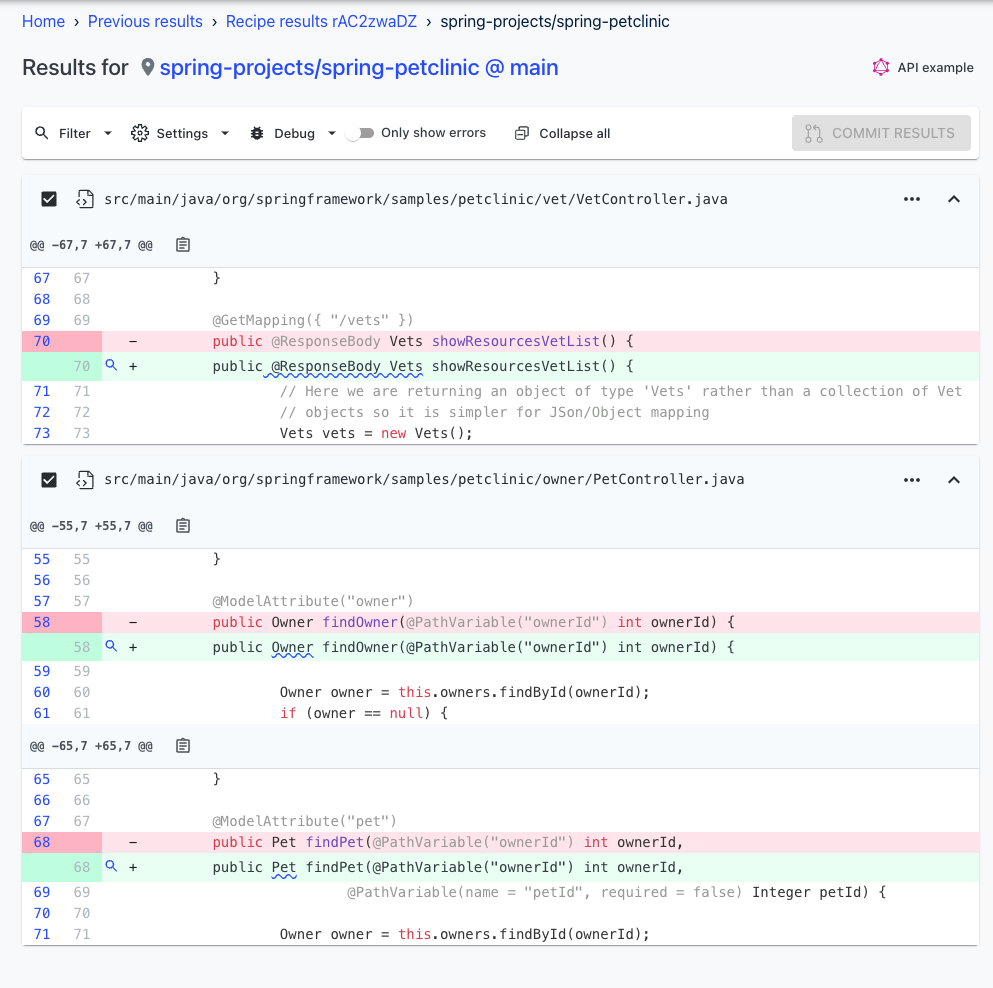The height and width of the screenshot is (988, 993).
Task: Uncheck the PetController.java result
Action: click(48, 480)
